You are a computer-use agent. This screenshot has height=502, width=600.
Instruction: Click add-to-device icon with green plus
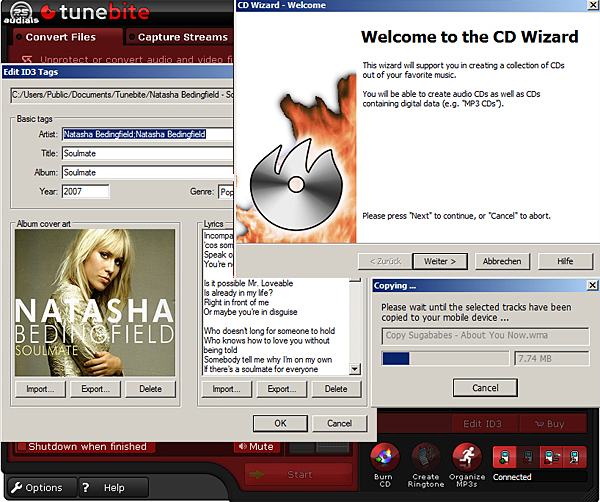(504, 457)
